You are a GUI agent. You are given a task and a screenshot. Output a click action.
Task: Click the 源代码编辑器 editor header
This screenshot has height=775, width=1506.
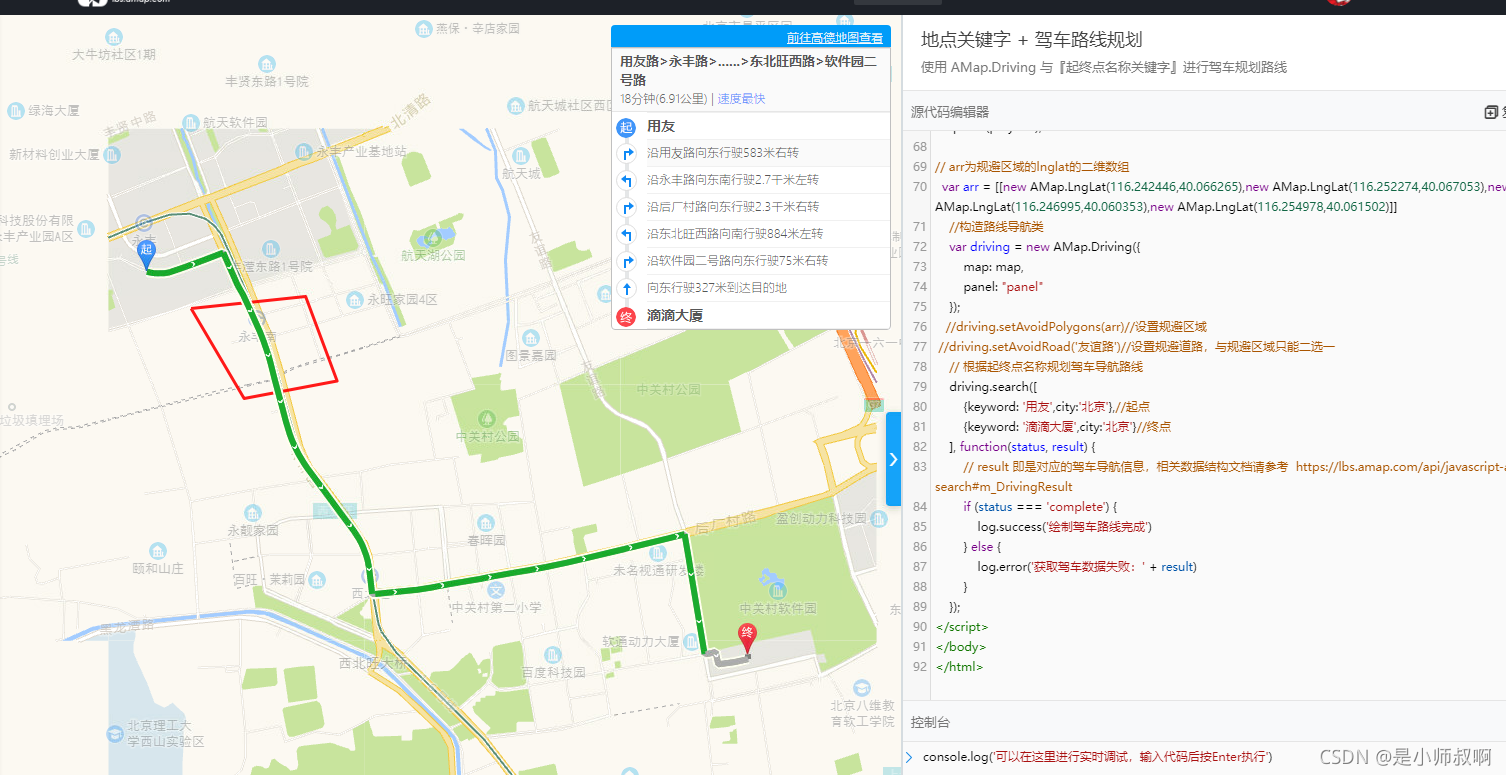coord(950,112)
